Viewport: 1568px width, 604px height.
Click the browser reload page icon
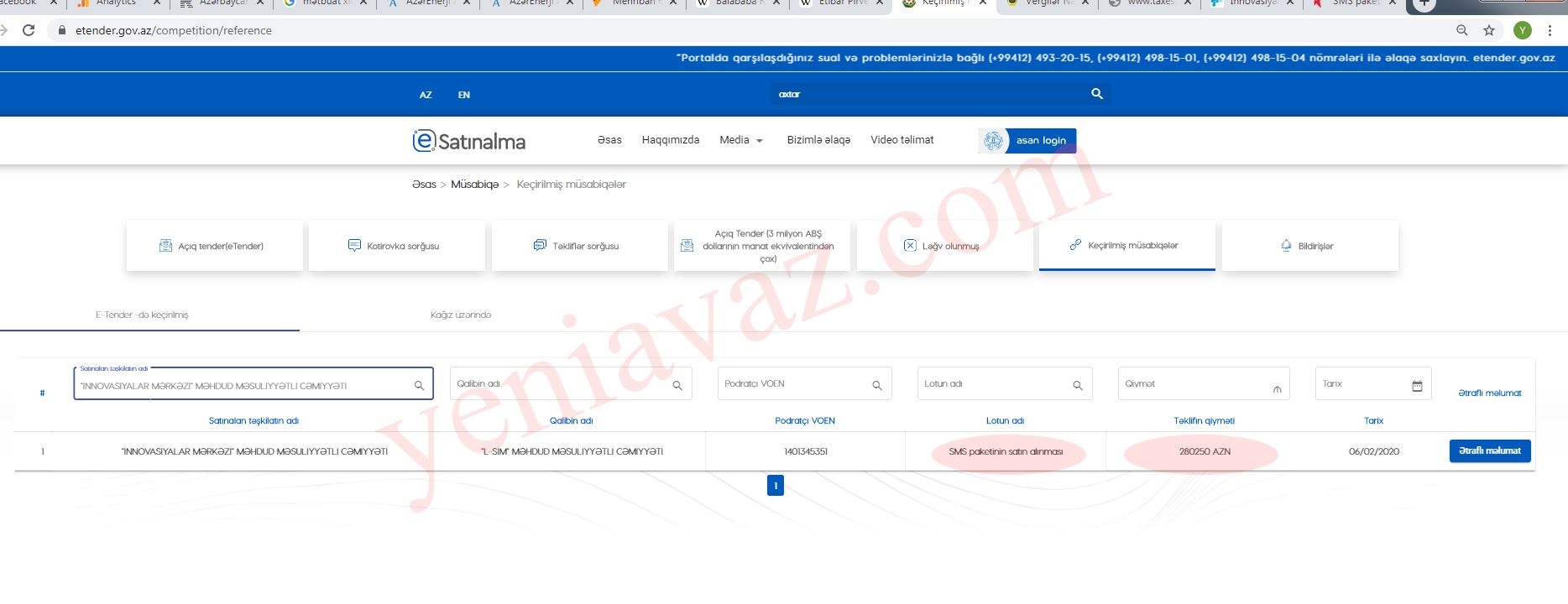[29, 30]
